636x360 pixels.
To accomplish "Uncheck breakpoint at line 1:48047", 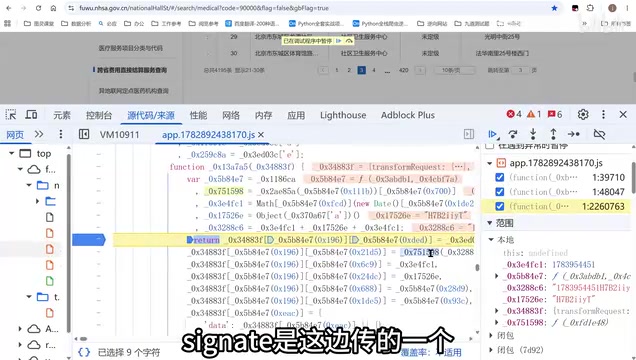I will pyautogui.click(x=500, y=192).
